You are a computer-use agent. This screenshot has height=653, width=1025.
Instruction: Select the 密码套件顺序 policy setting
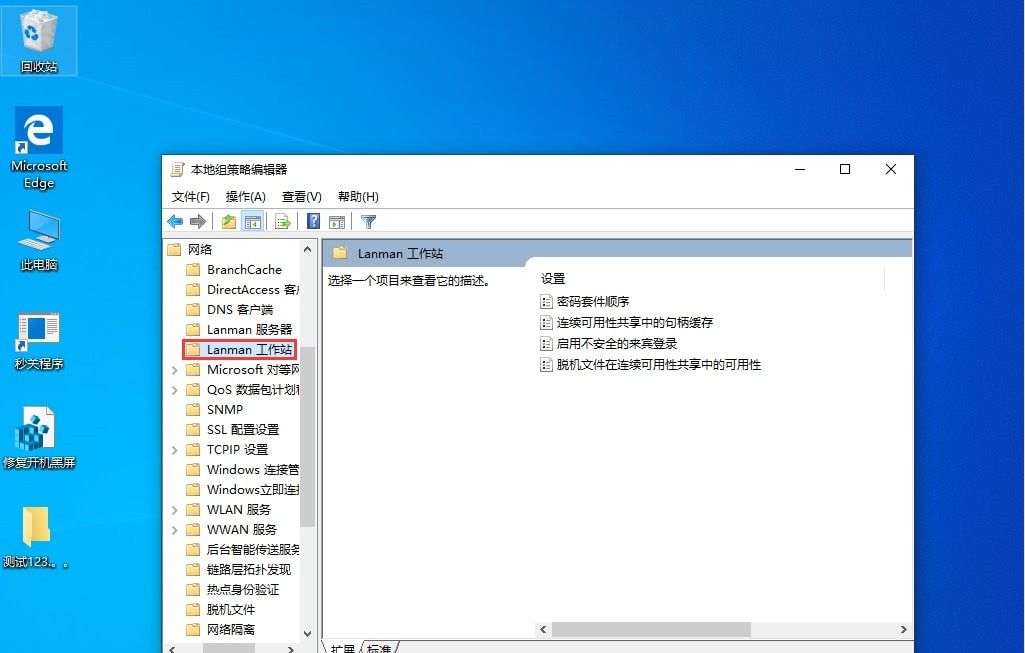point(593,301)
